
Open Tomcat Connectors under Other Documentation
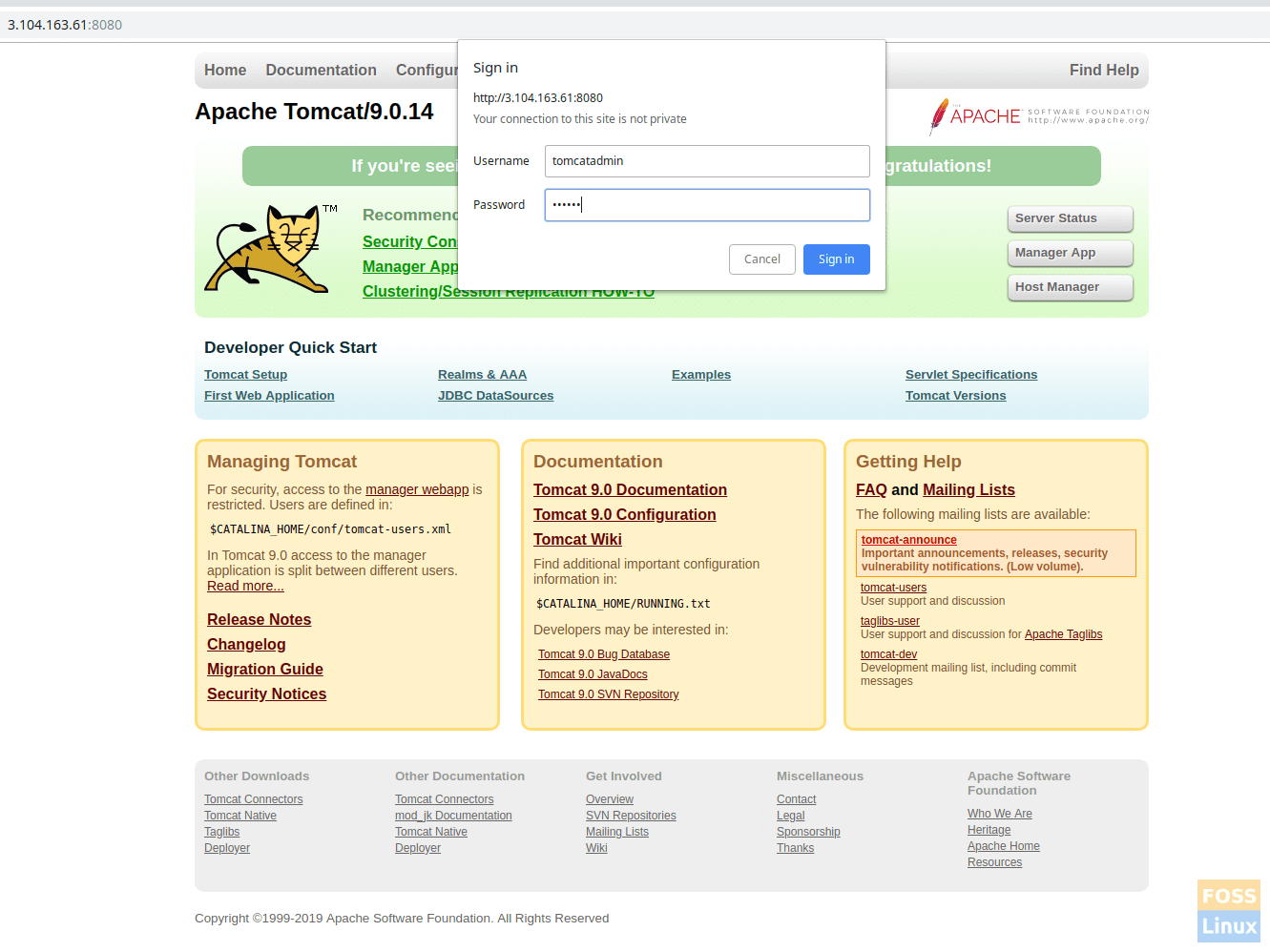coord(444,799)
